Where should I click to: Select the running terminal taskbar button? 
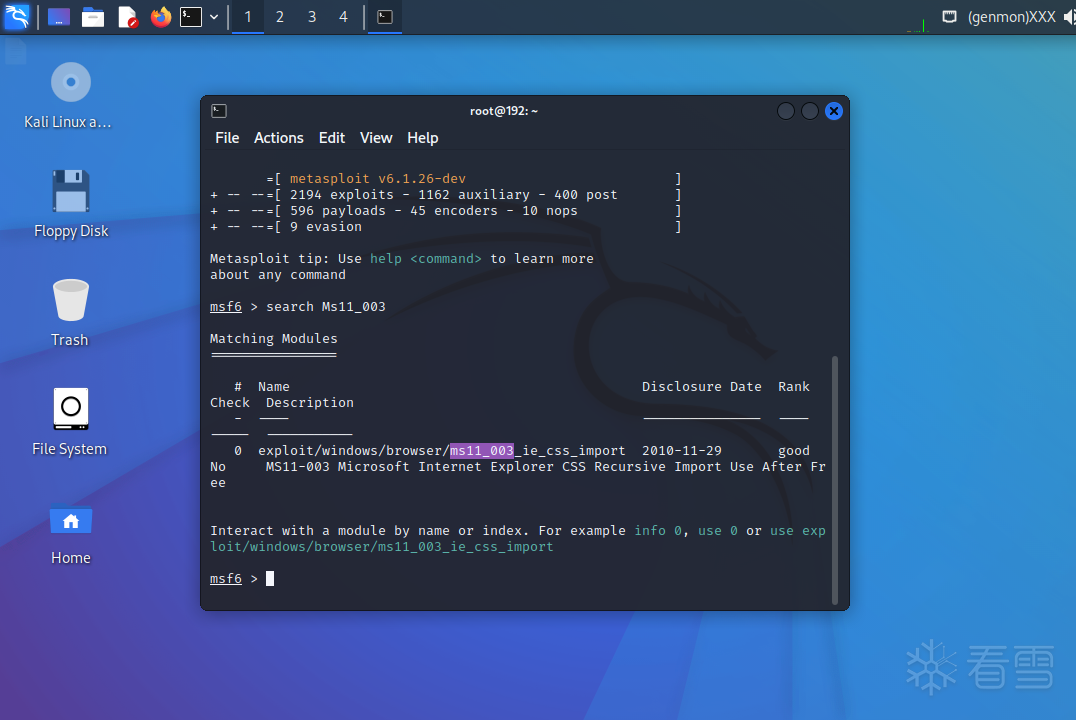click(385, 16)
